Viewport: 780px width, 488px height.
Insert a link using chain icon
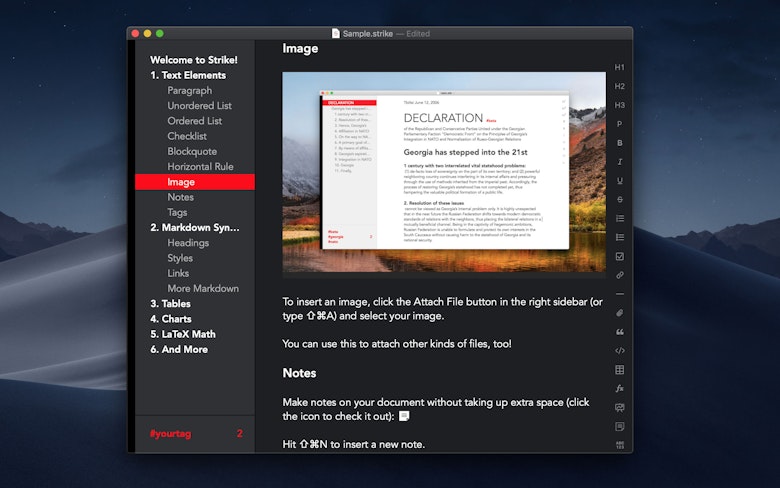click(619, 275)
